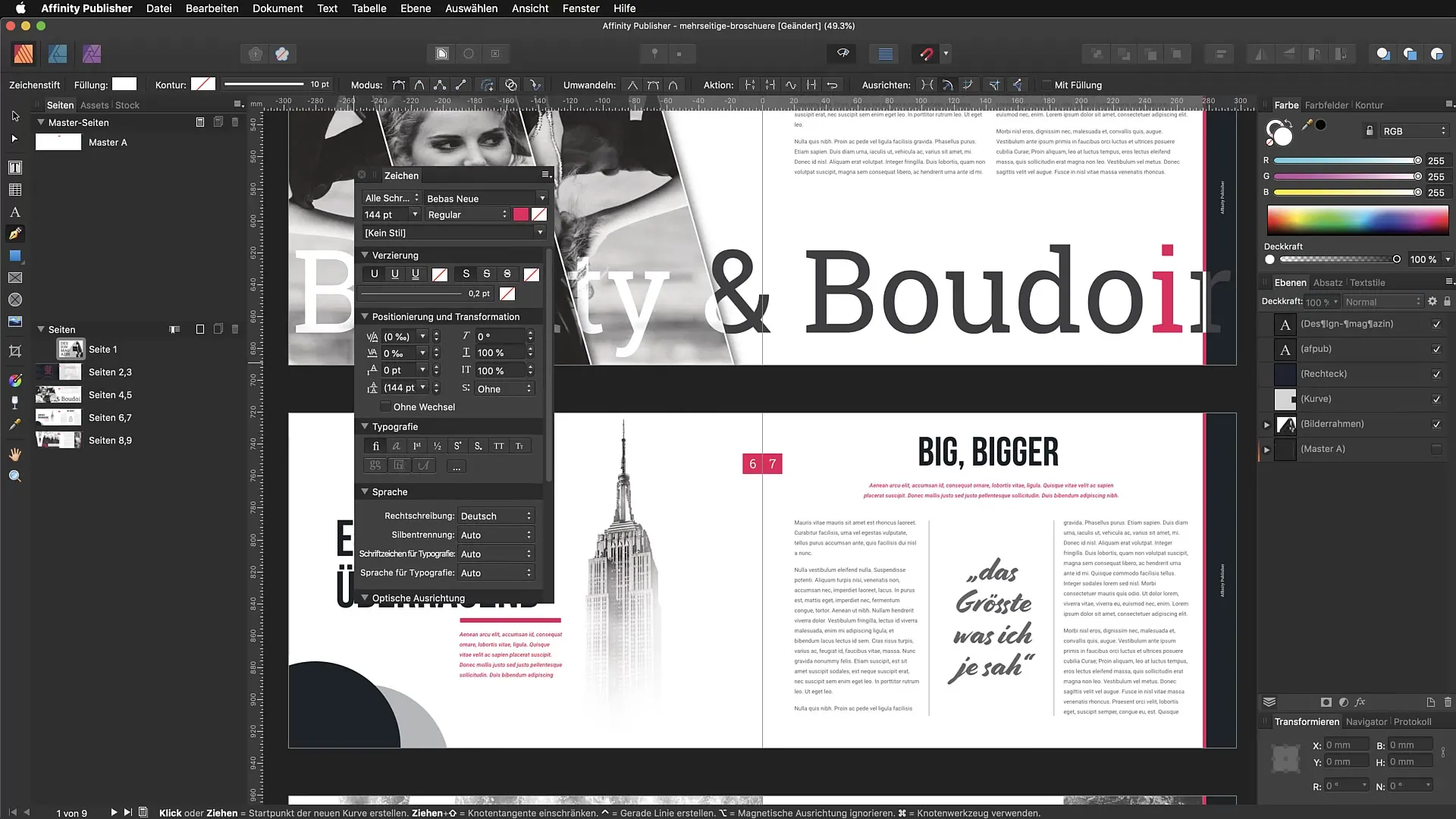
Task: Toggle snapping magnet icon
Action: [927, 54]
